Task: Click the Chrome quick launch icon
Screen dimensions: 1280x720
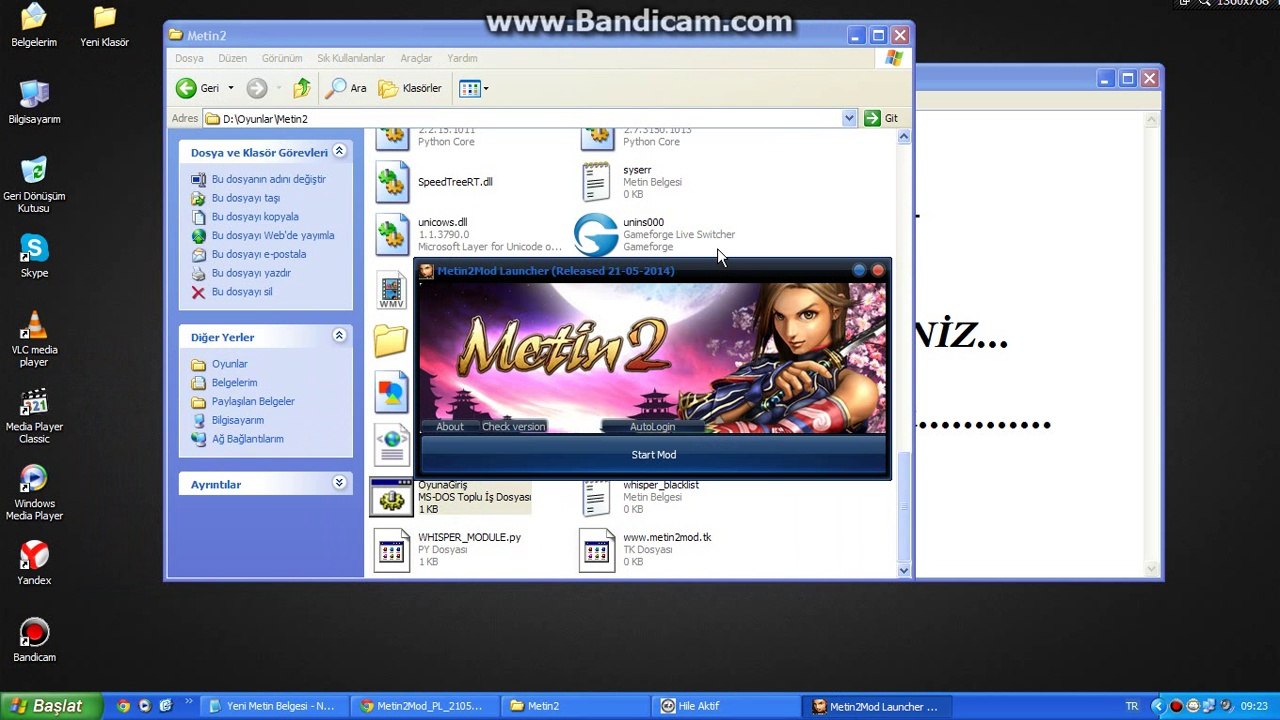Action: (123, 706)
